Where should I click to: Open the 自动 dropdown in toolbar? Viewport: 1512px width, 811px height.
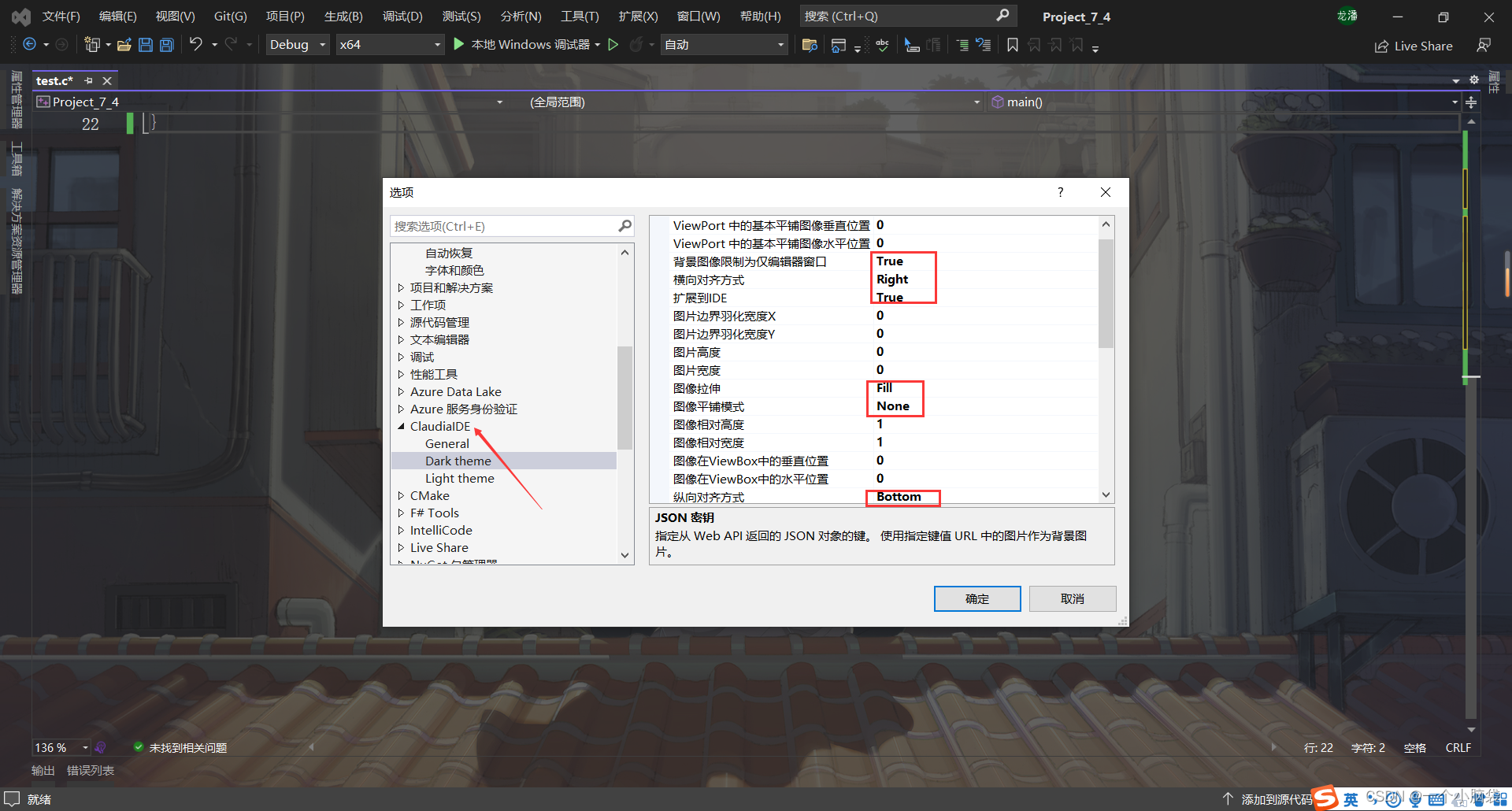click(x=724, y=45)
